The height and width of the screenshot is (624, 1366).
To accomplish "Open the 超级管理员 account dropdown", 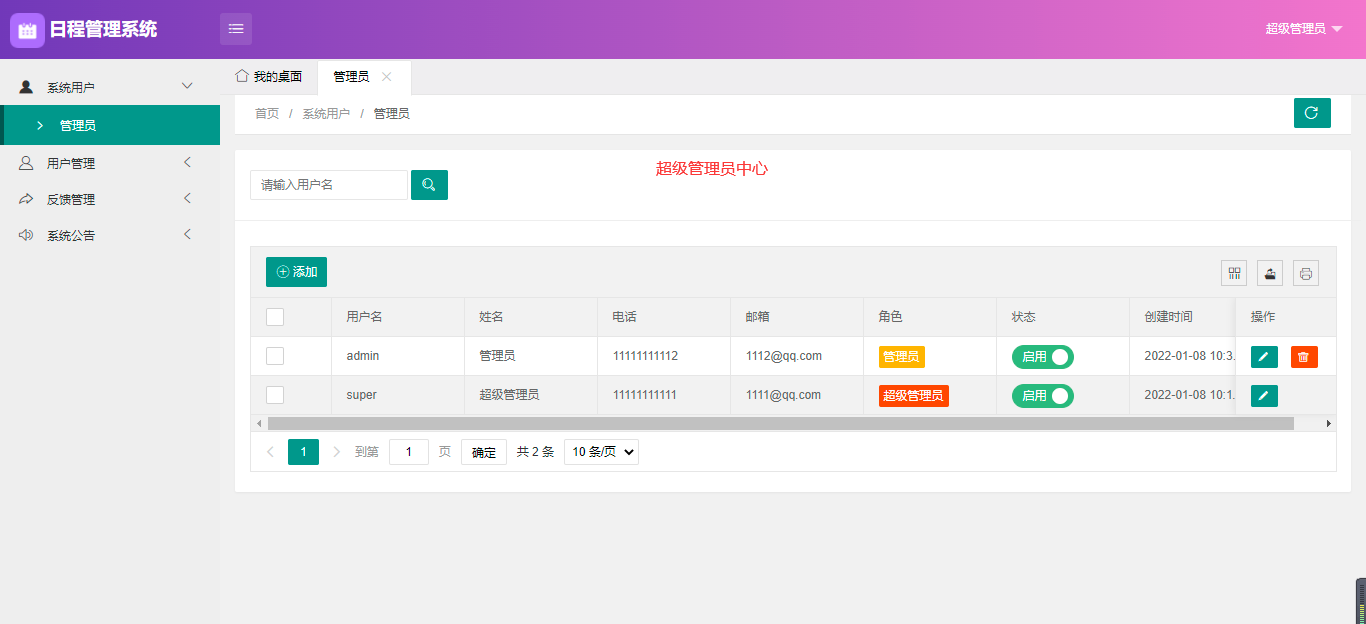I will coord(1304,29).
